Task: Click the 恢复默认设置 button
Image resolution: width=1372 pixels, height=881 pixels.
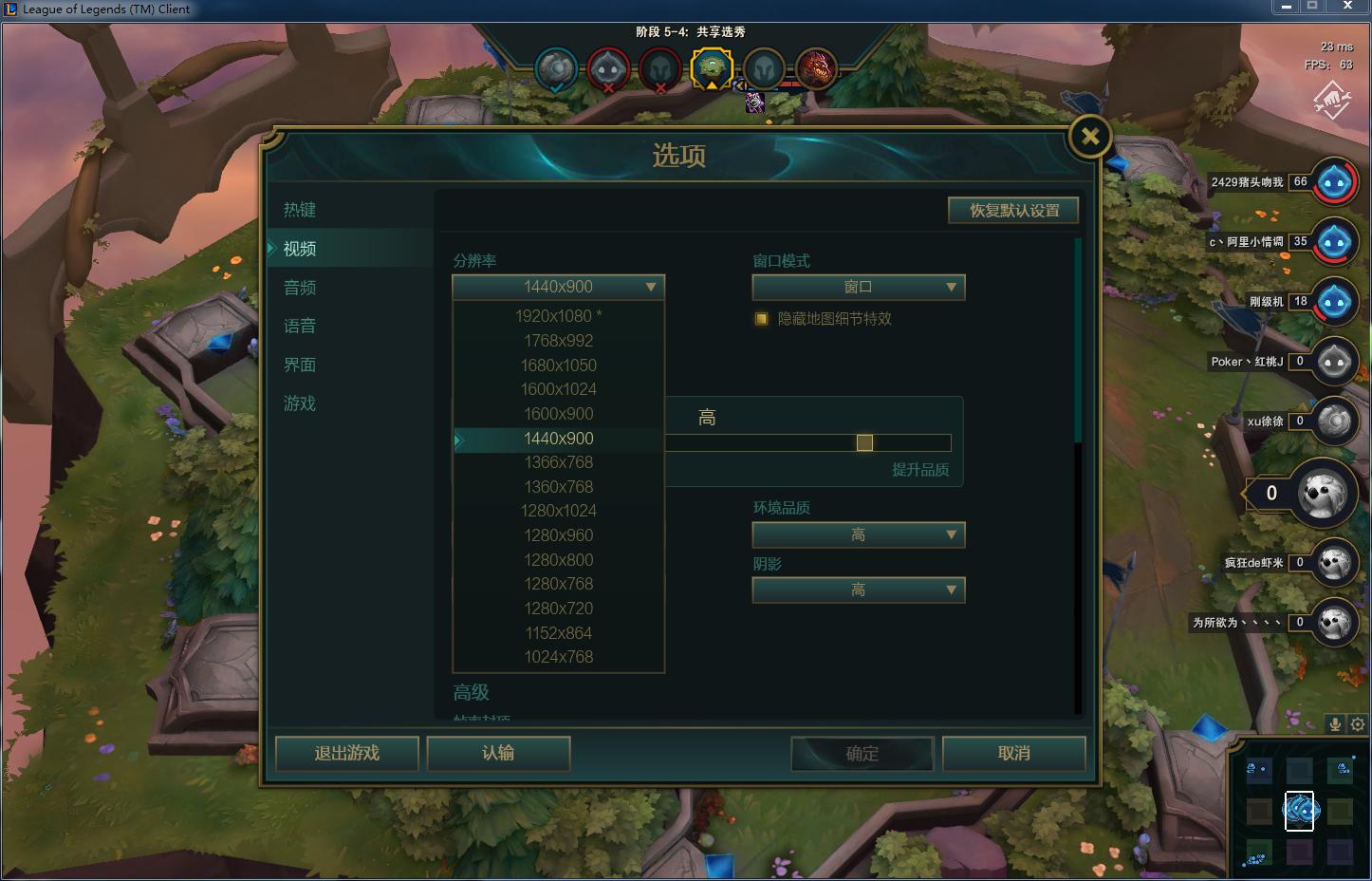Action: 1013,210
